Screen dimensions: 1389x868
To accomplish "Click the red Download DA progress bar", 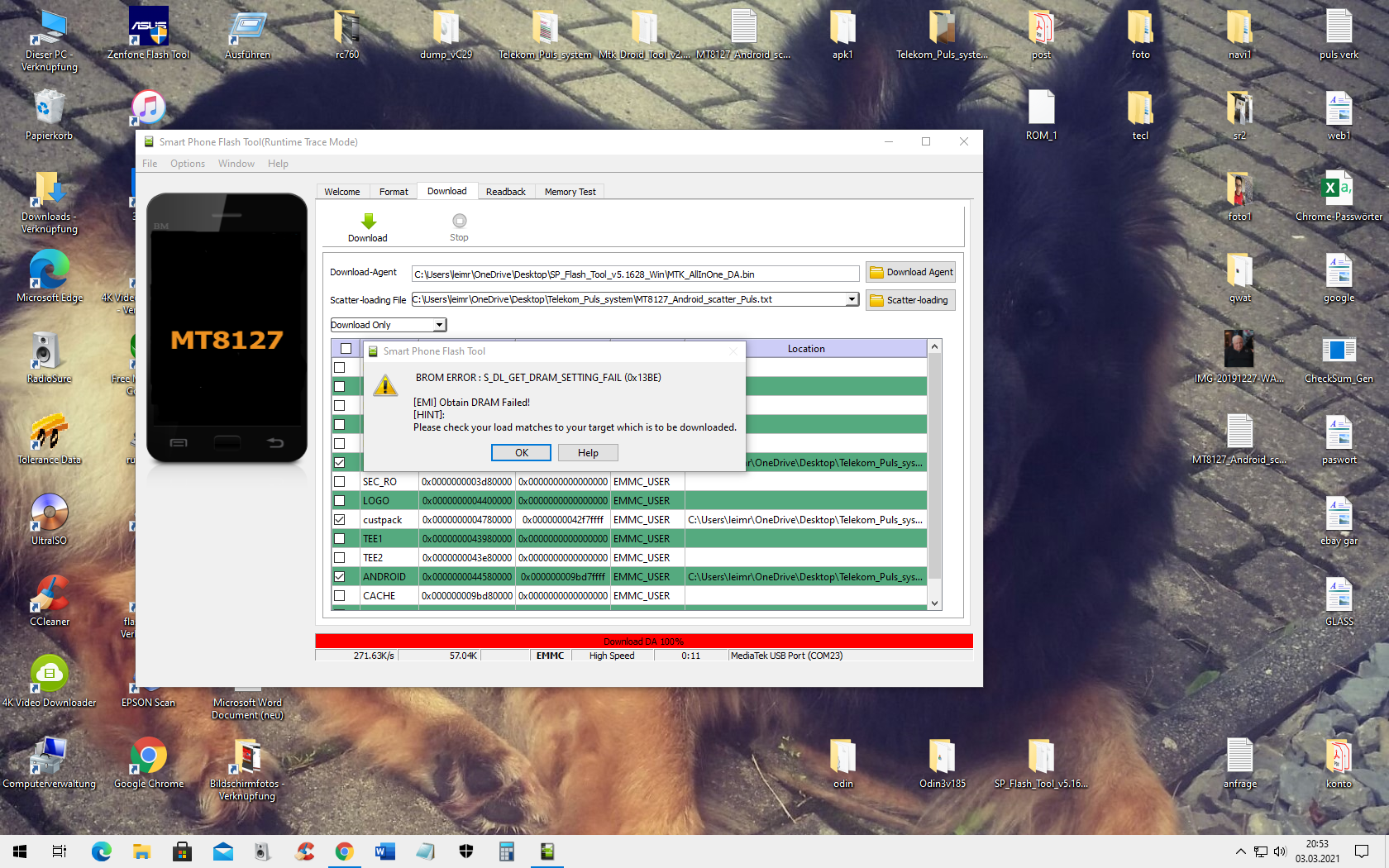I will click(x=643, y=641).
